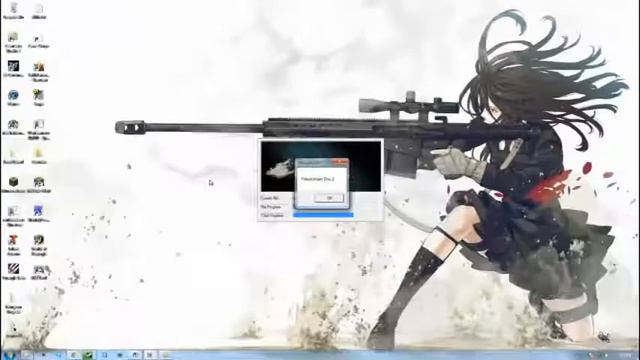Click the black banner image in the installer window
The width and height of the screenshot is (640, 360).
pyautogui.click(x=321, y=166)
